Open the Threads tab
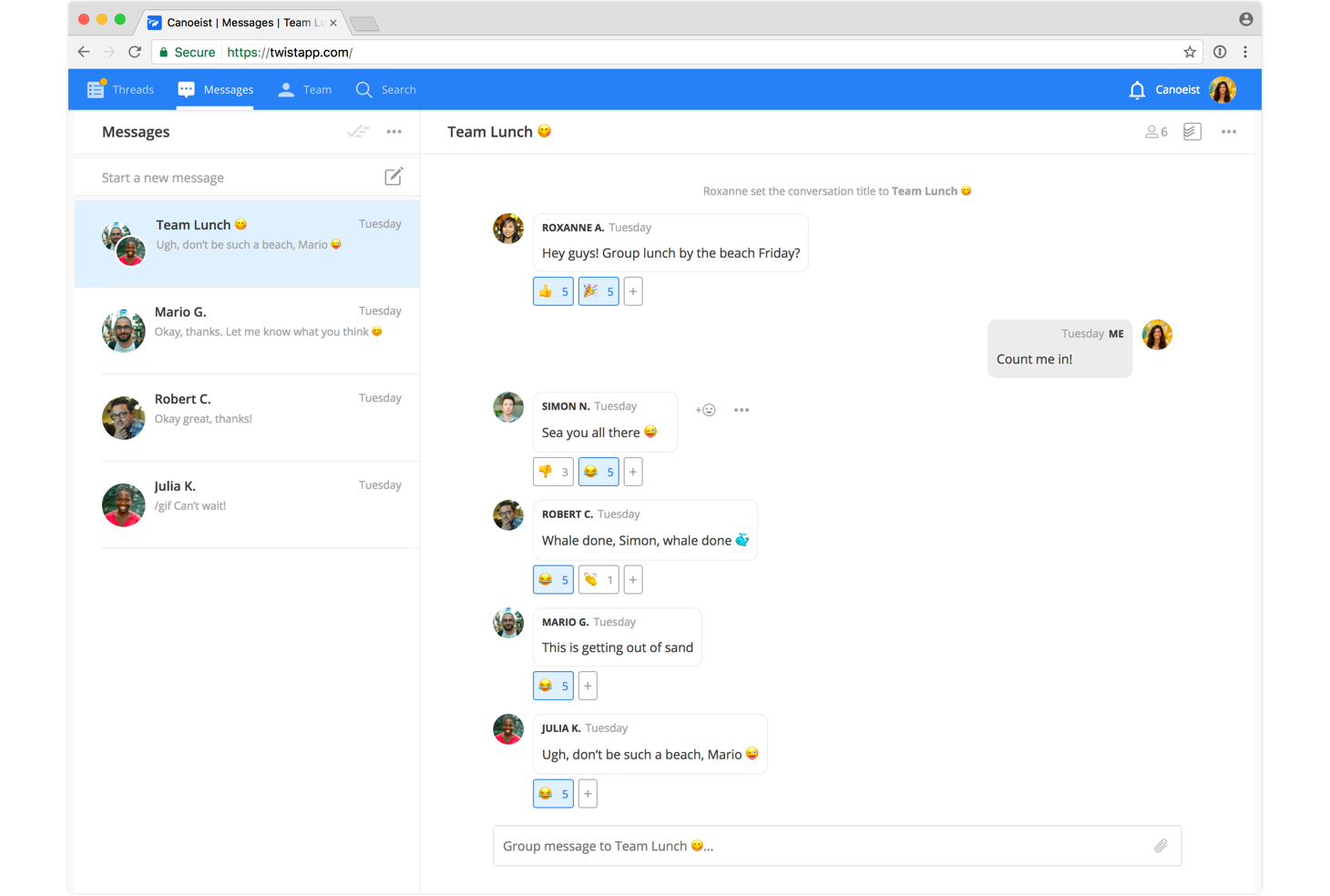1330x896 pixels. click(120, 89)
